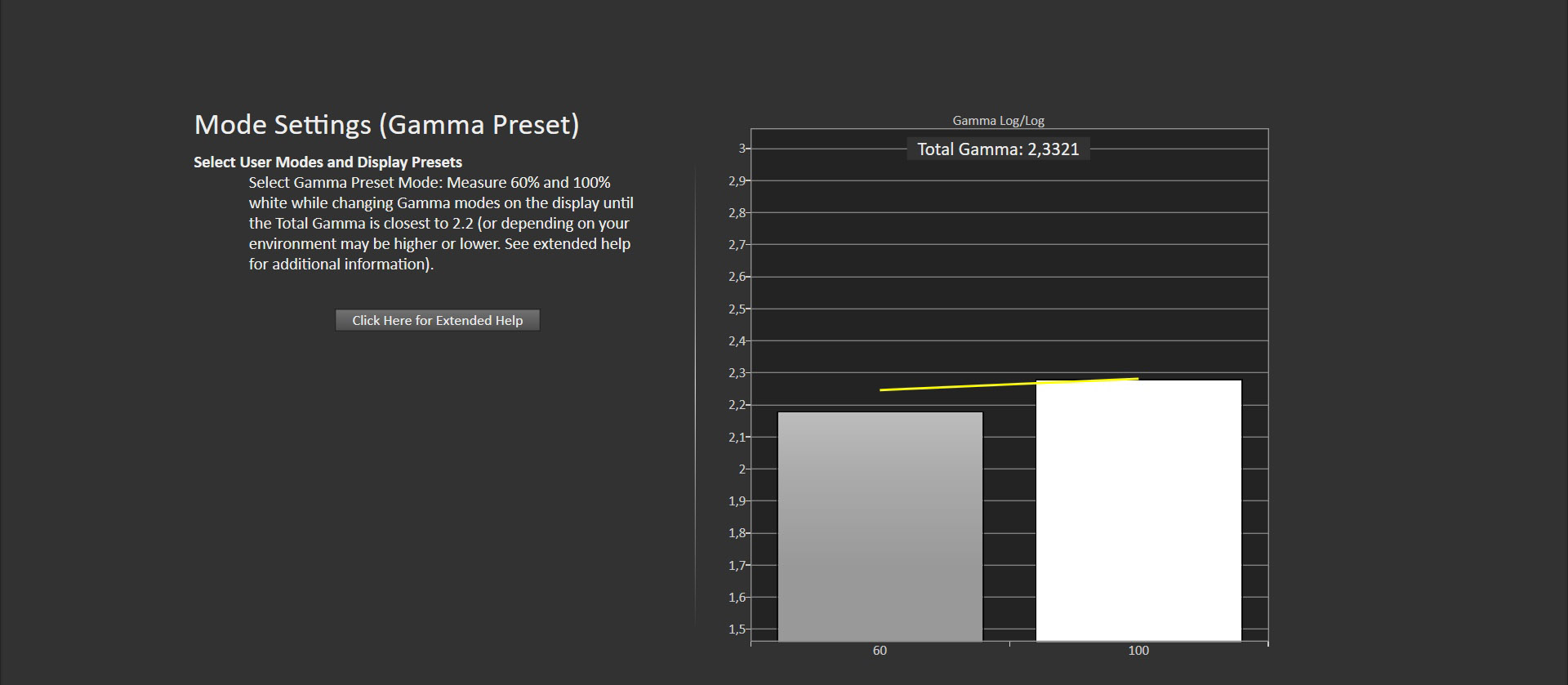Click the 'Mode Settings (Gamma Preset)' heading
The height and width of the screenshot is (685, 1568).
tap(386, 125)
